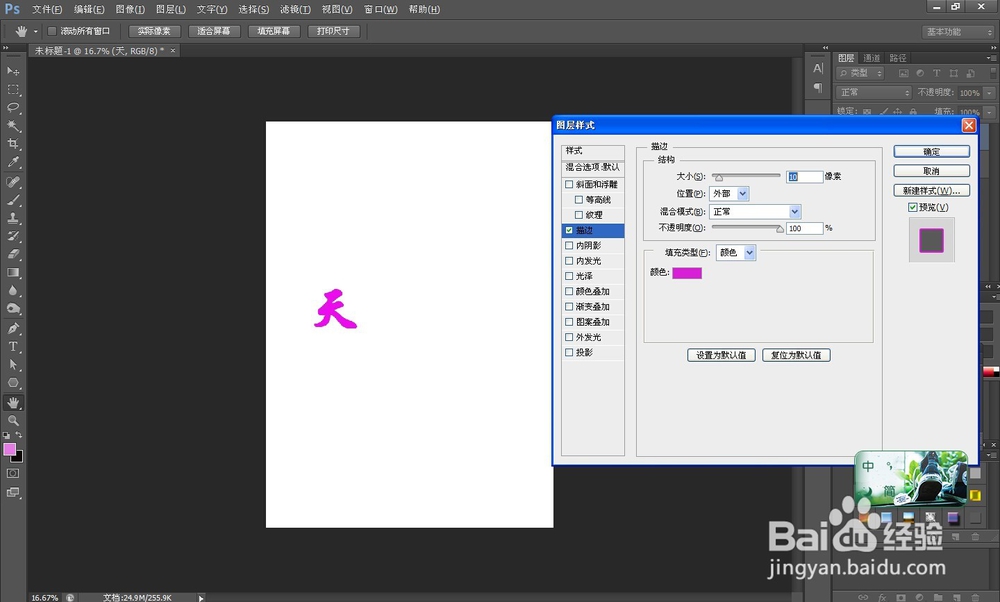The image size is (1000, 602).
Task: Open the Window menu
Action: [x=380, y=10]
